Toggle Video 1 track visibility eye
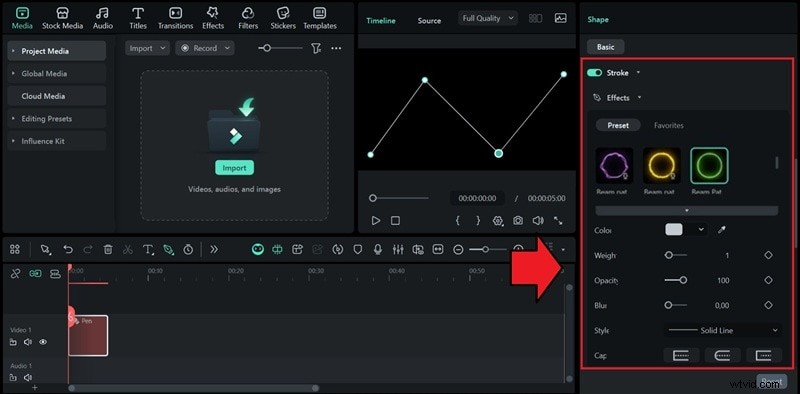Image resolution: width=800 pixels, height=394 pixels. (x=43, y=342)
